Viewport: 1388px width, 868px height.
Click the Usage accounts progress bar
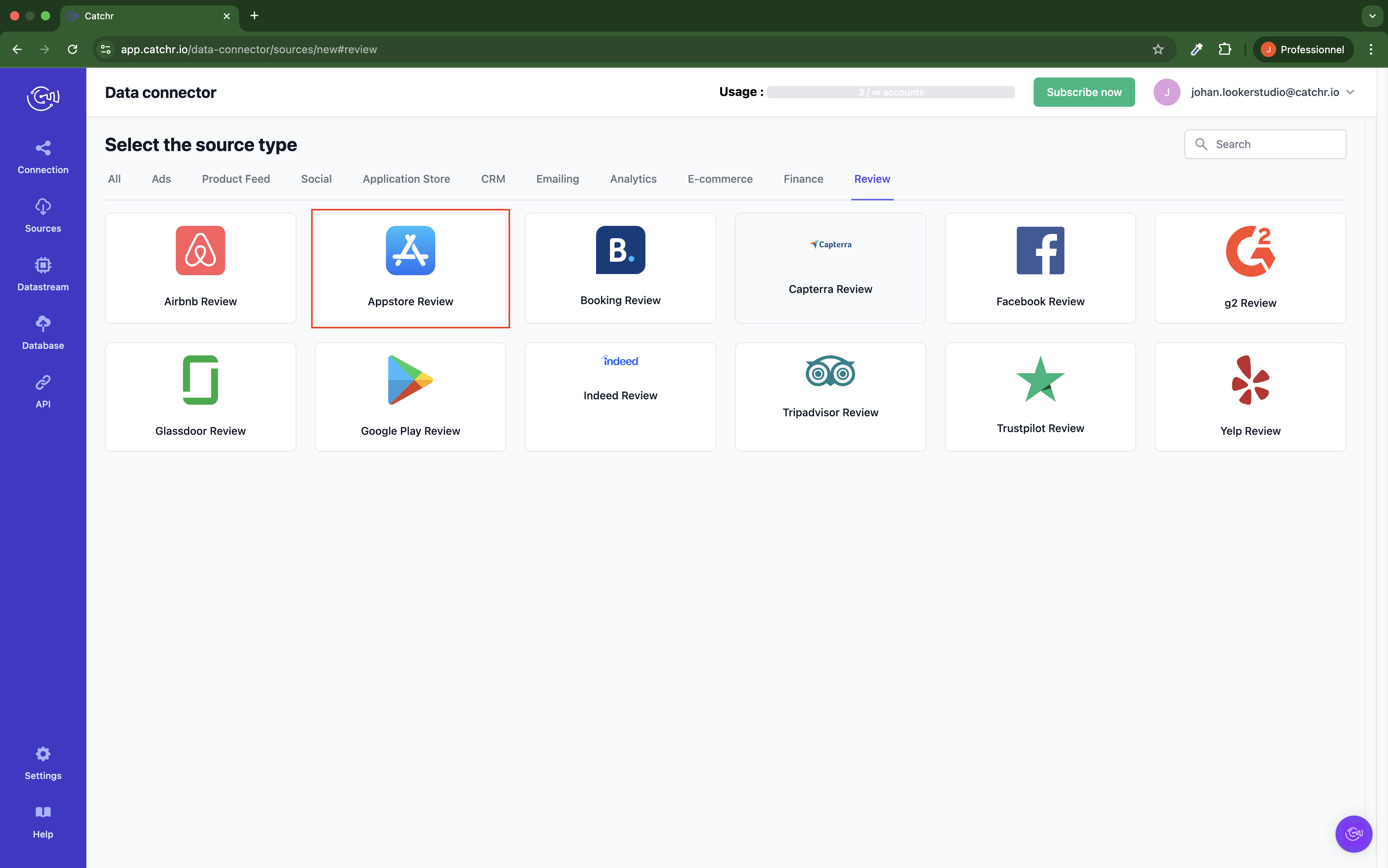pyautogui.click(x=891, y=93)
